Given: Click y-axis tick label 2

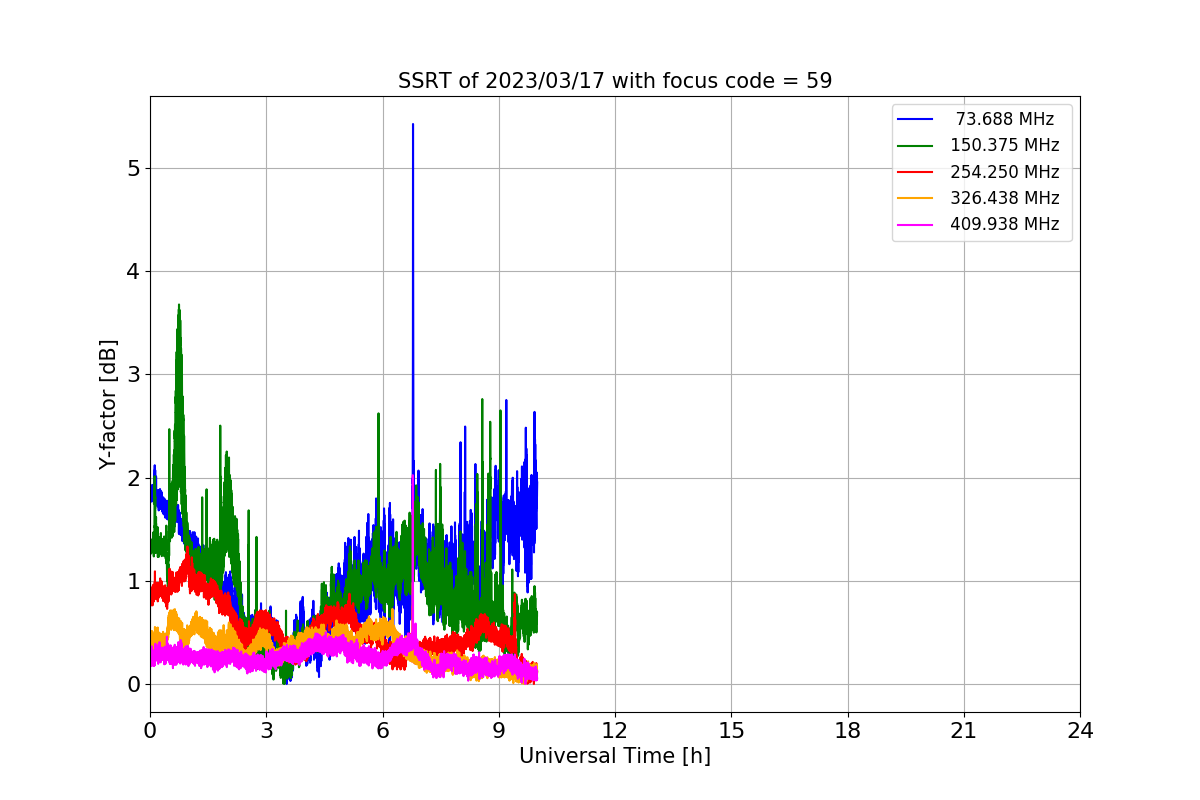Looking at the screenshot, I should point(132,478).
